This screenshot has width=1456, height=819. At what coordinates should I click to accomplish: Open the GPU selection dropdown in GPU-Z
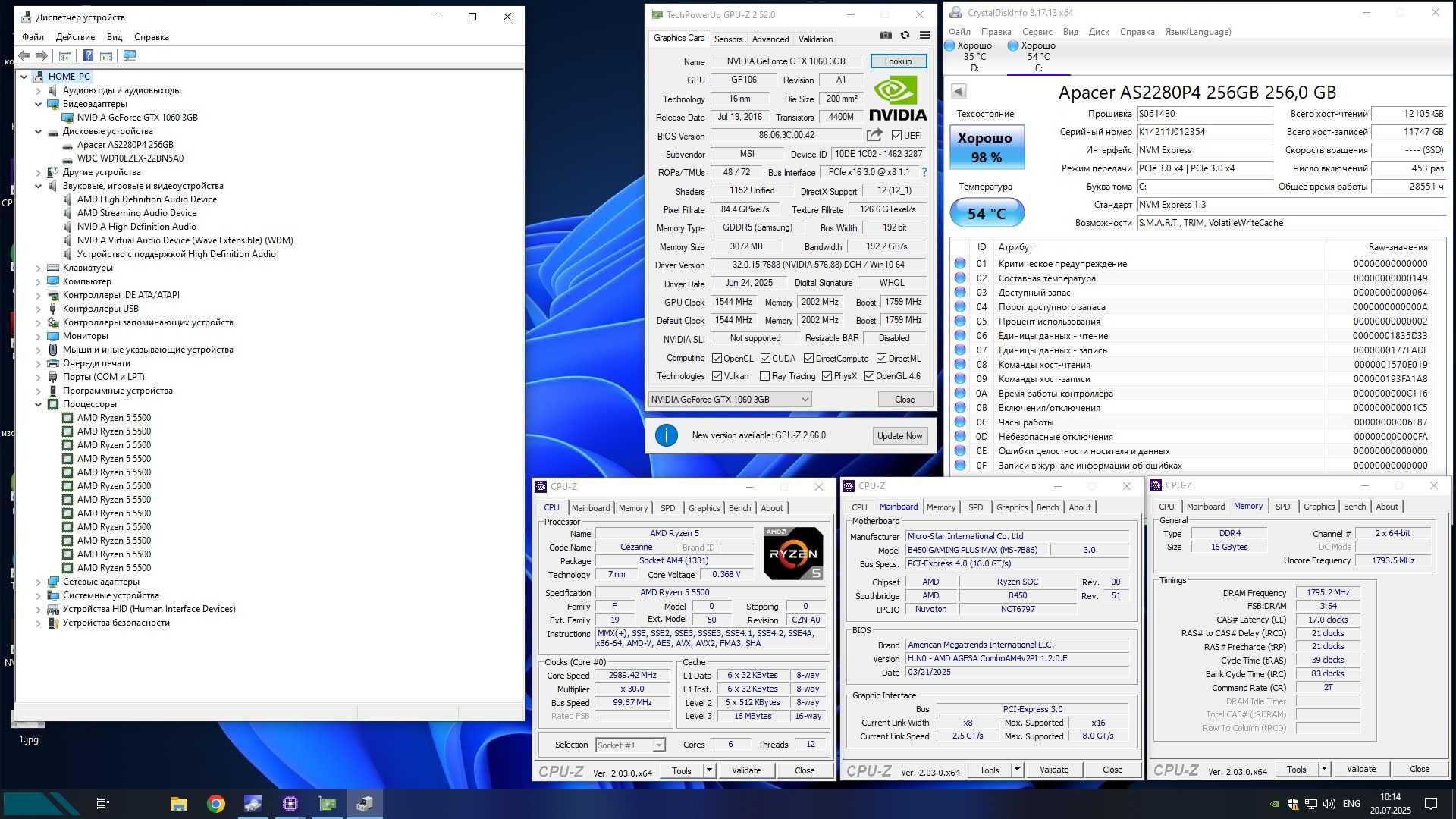(730, 400)
